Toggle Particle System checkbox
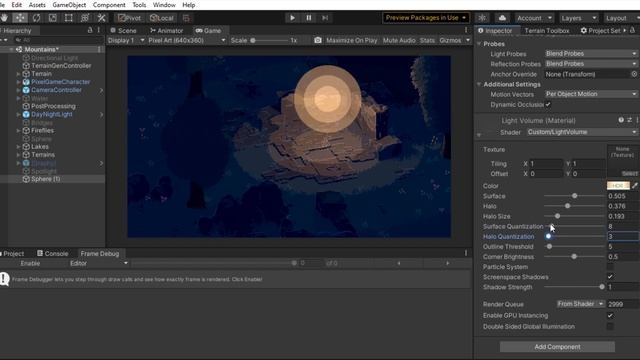Viewport: 640px width, 360px height. click(610, 267)
